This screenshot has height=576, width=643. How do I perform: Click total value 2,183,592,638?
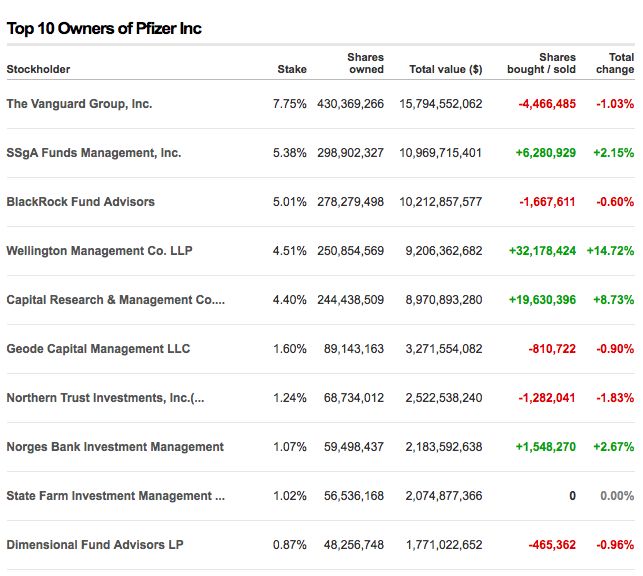[x=444, y=447]
